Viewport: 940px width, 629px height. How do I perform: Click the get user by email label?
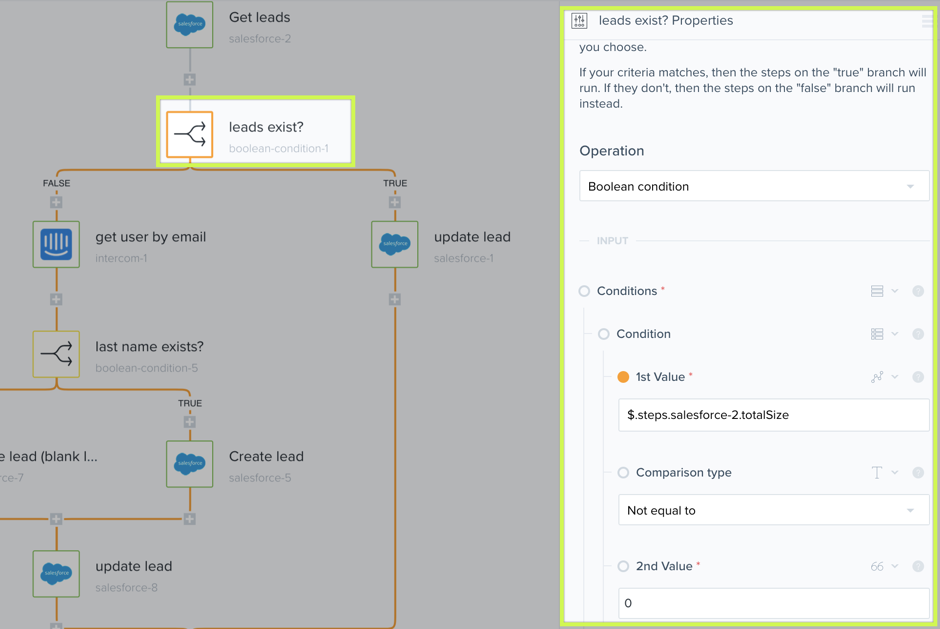pyautogui.click(x=150, y=237)
